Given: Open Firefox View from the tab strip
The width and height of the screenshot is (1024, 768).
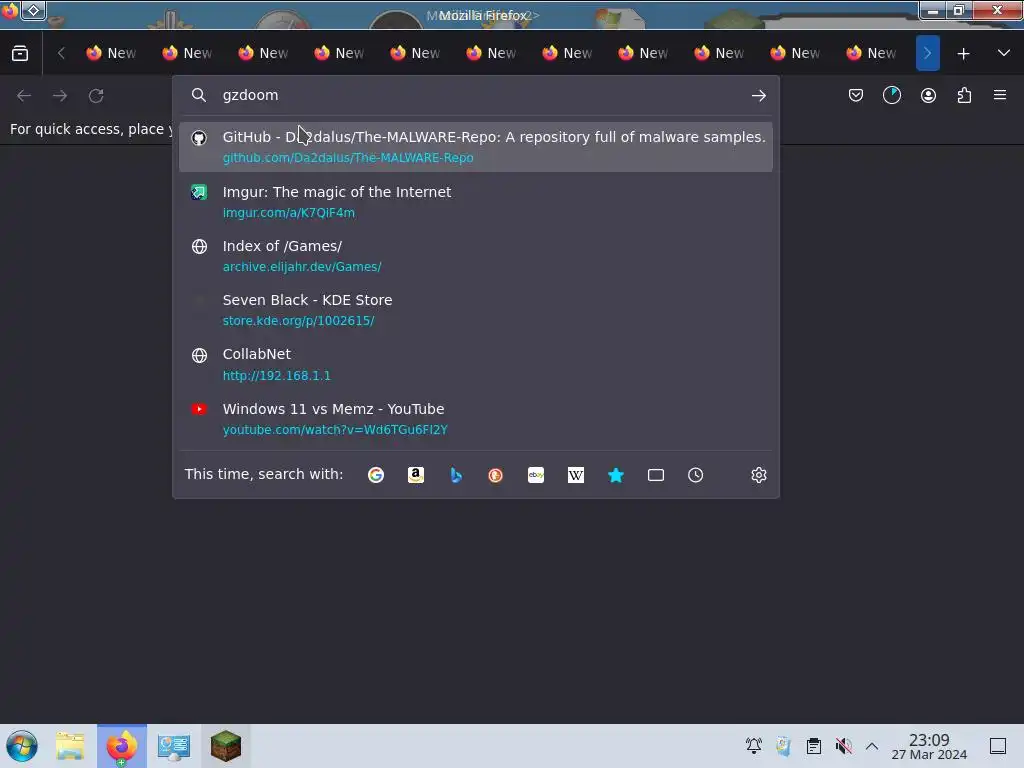Looking at the screenshot, I should click(x=20, y=53).
